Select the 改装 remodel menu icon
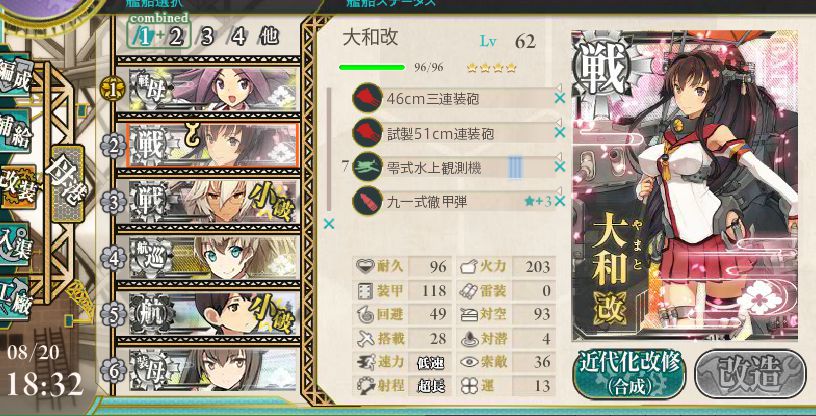This screenshot has width=816, height=416. [17, 186]
